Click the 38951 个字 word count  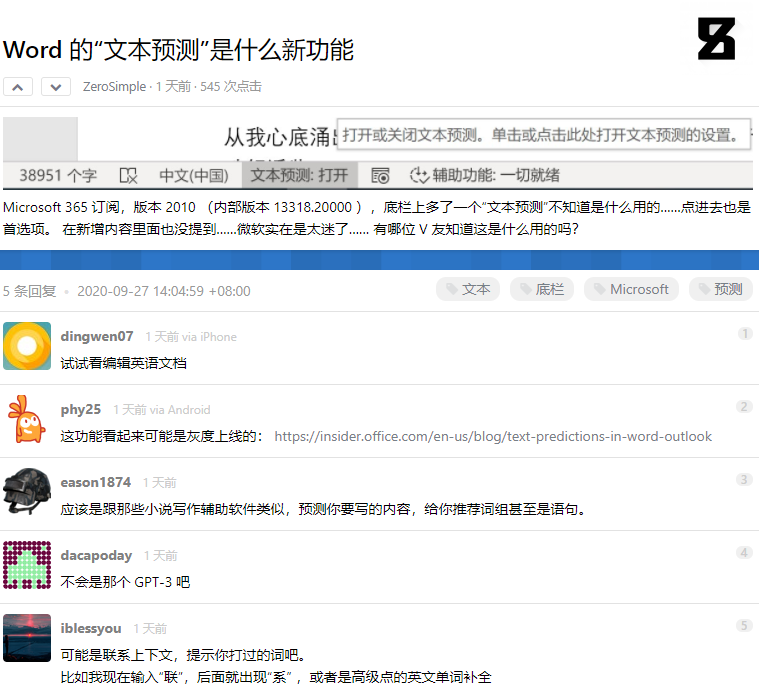click(58, 175)
